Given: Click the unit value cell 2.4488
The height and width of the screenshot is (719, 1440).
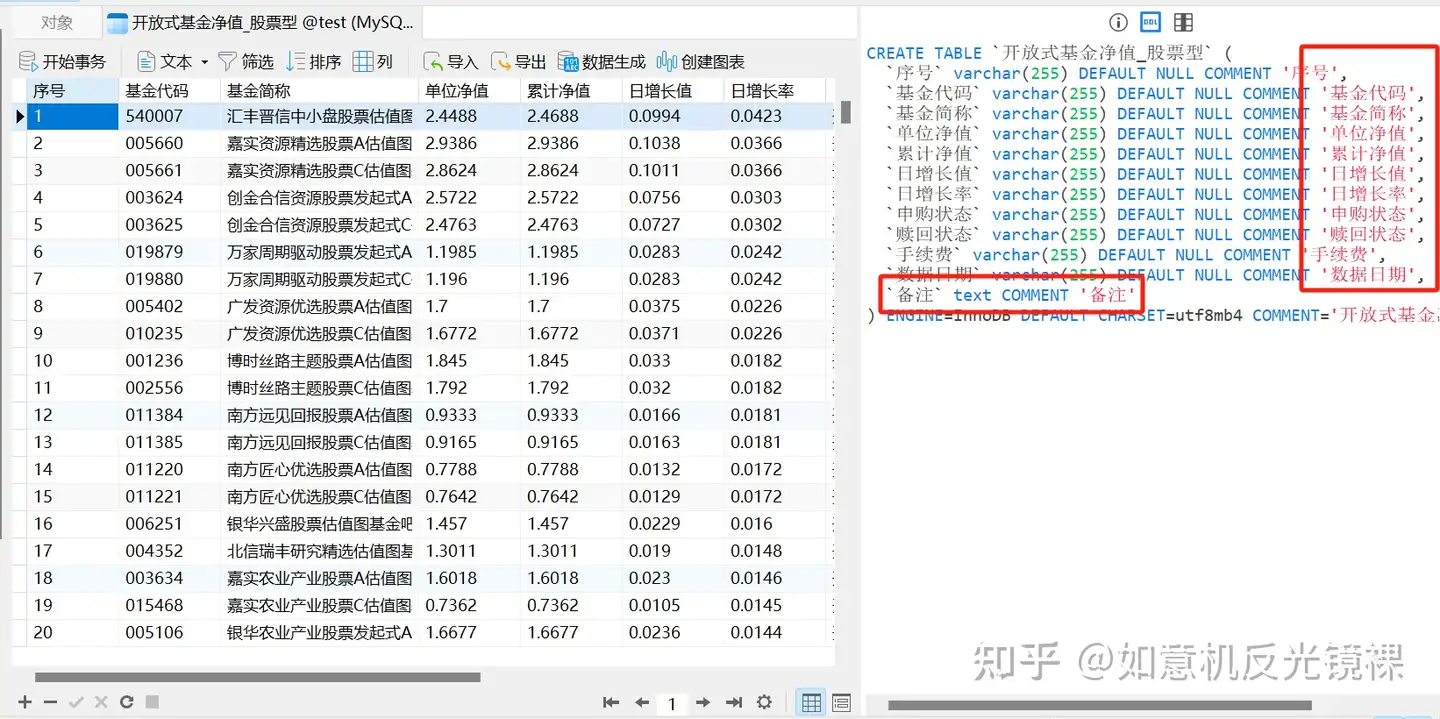Looking at the screenshot, I should coord(469,116).
